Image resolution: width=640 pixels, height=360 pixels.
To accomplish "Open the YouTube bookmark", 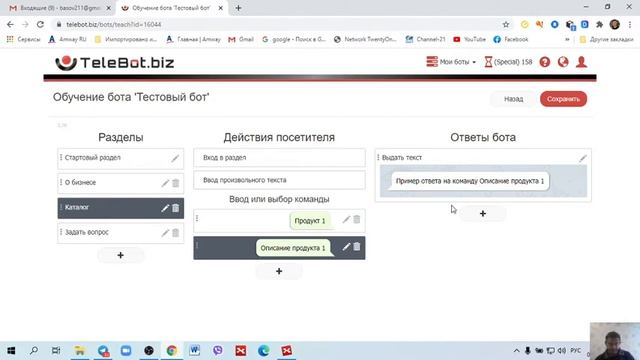I will [469, 40].
